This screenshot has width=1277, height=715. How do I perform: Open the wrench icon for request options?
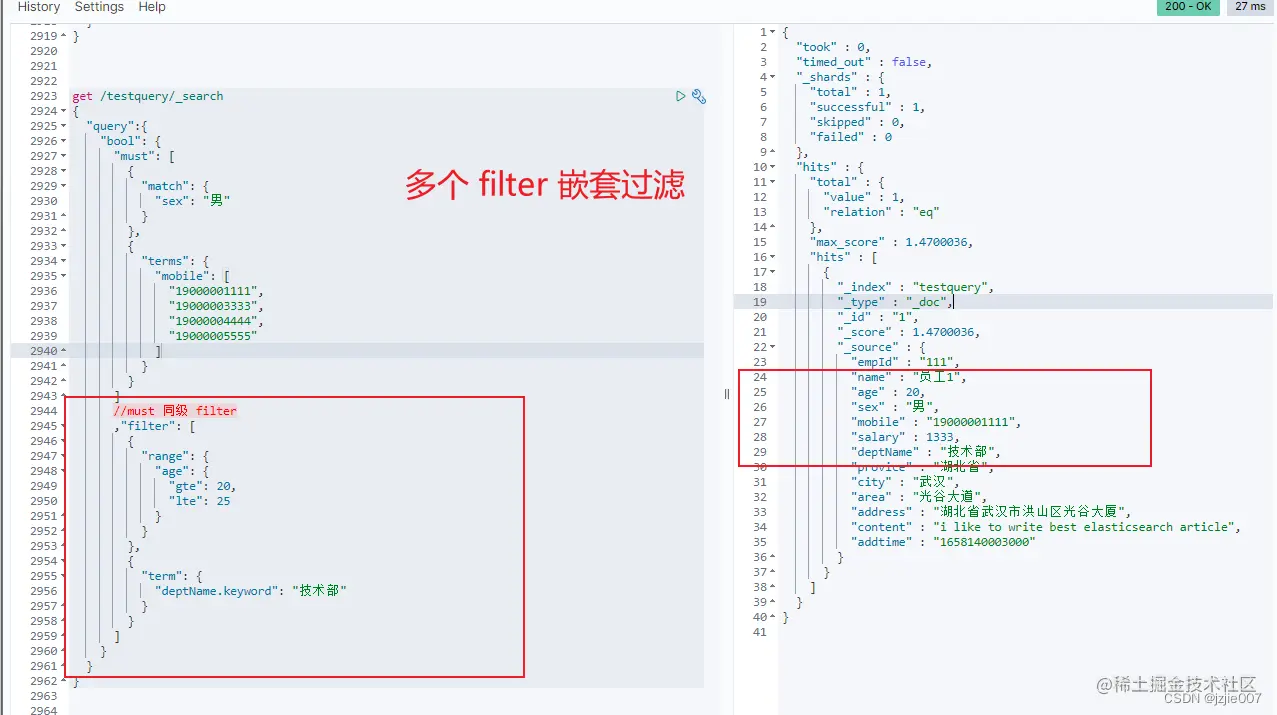699,96
